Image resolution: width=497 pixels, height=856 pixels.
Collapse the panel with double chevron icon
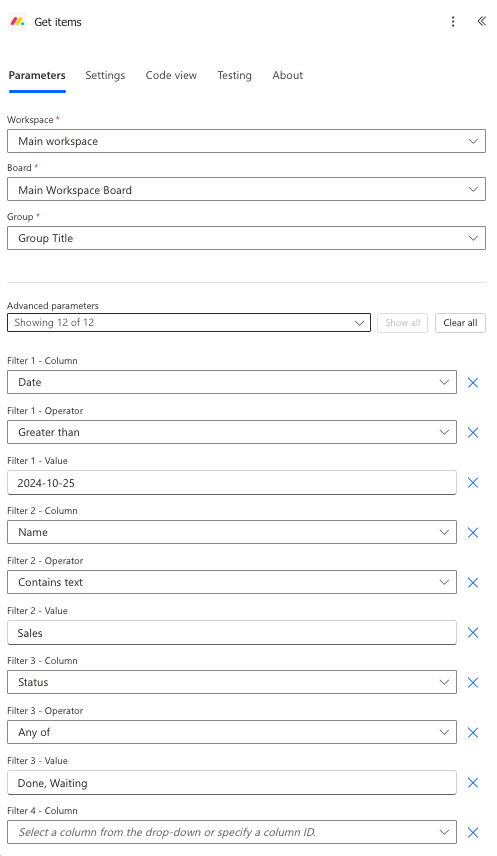click(x=481, y=21)
